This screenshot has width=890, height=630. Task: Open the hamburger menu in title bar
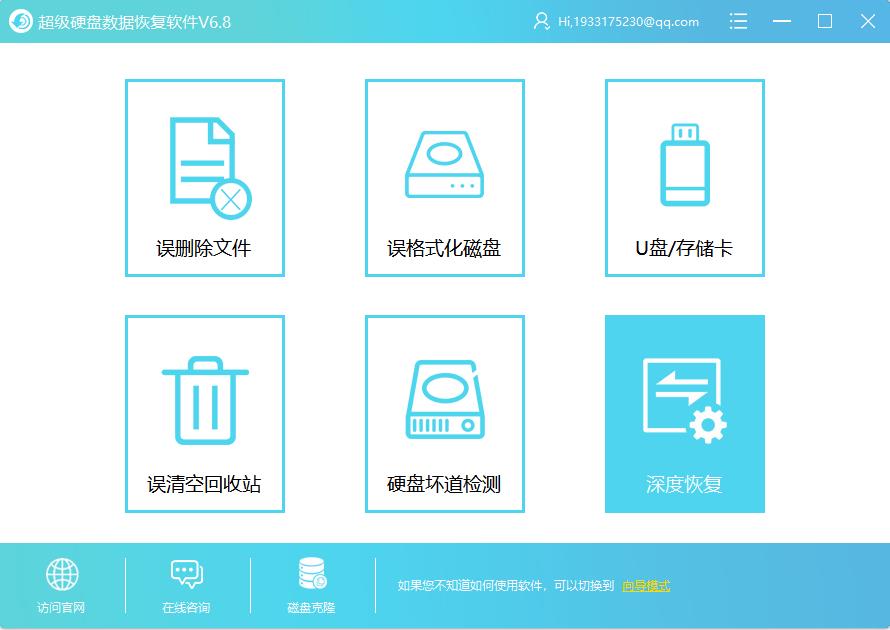(x=738, y=22)
